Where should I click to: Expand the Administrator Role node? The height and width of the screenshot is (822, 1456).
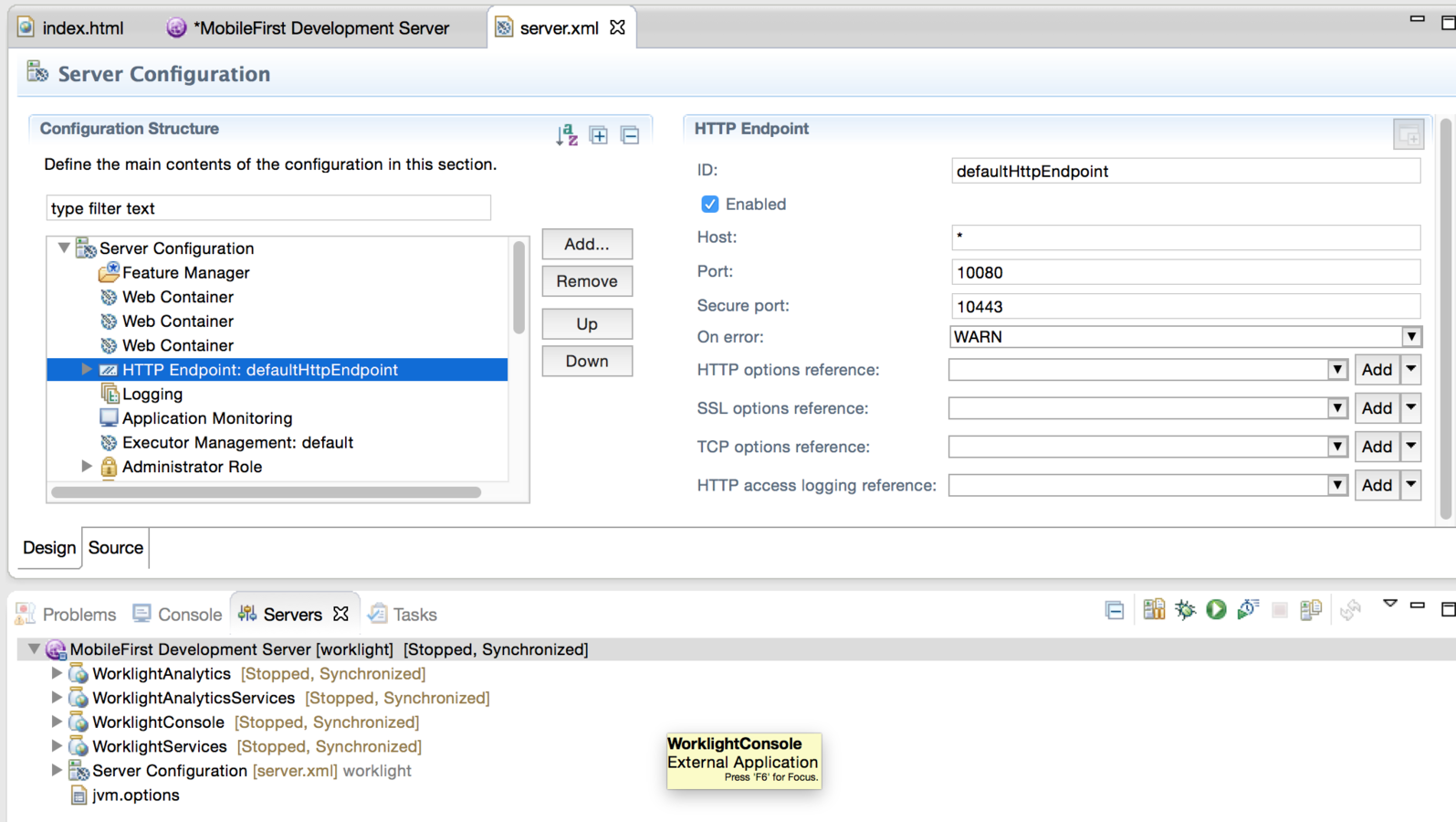(87, 466)
